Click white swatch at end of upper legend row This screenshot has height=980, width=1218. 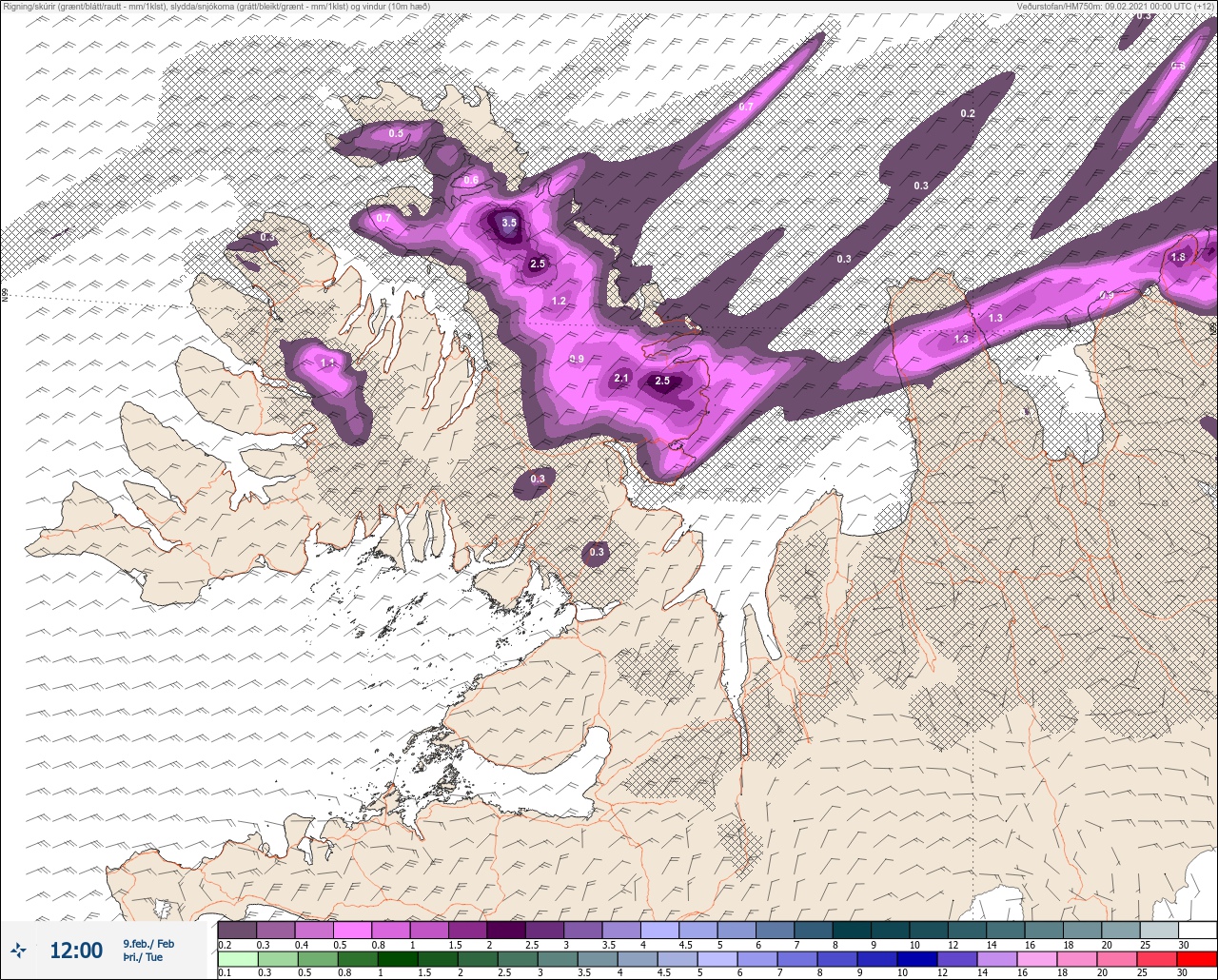(x=1197, y=930)
